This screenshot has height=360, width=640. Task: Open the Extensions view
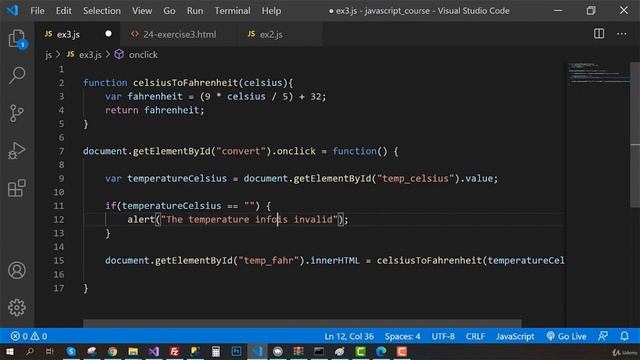coord(17,188)
